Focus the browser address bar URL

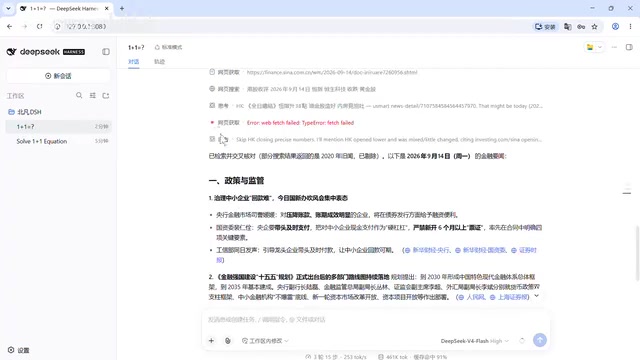(x=86, y=27)
